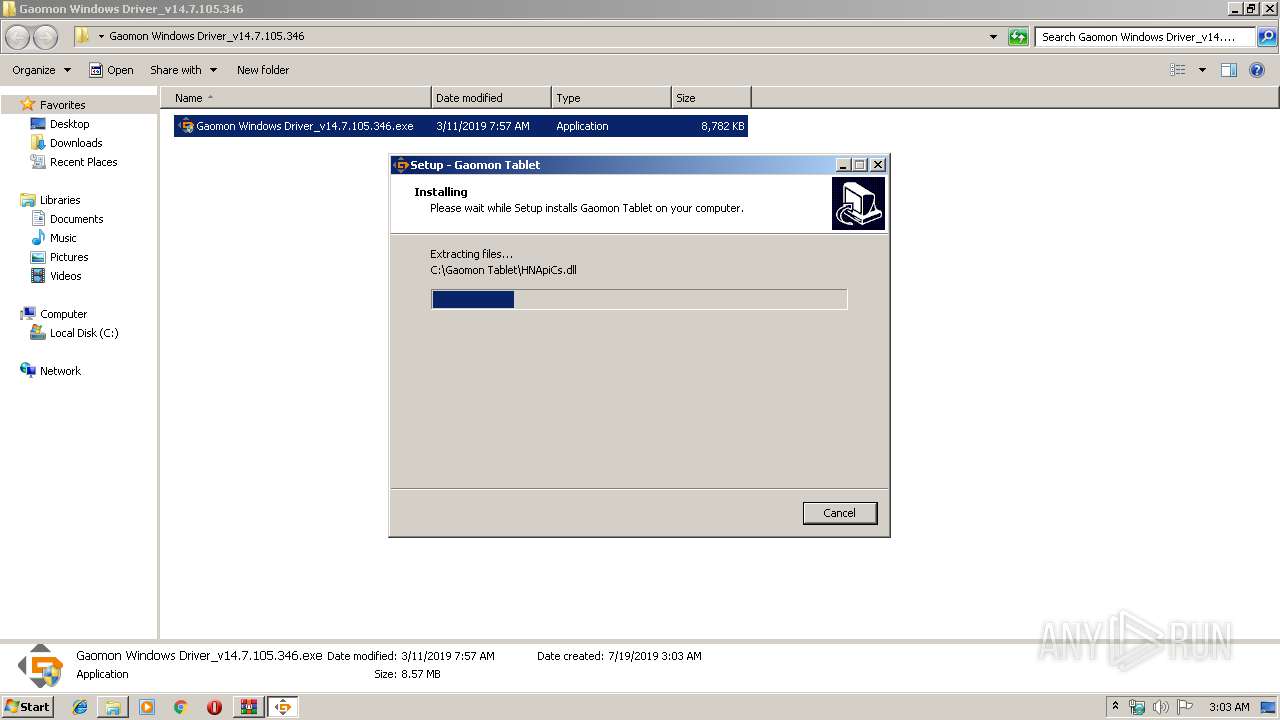Open Music library
This screenshot has height=720, width=1280.
coord(63,238)
